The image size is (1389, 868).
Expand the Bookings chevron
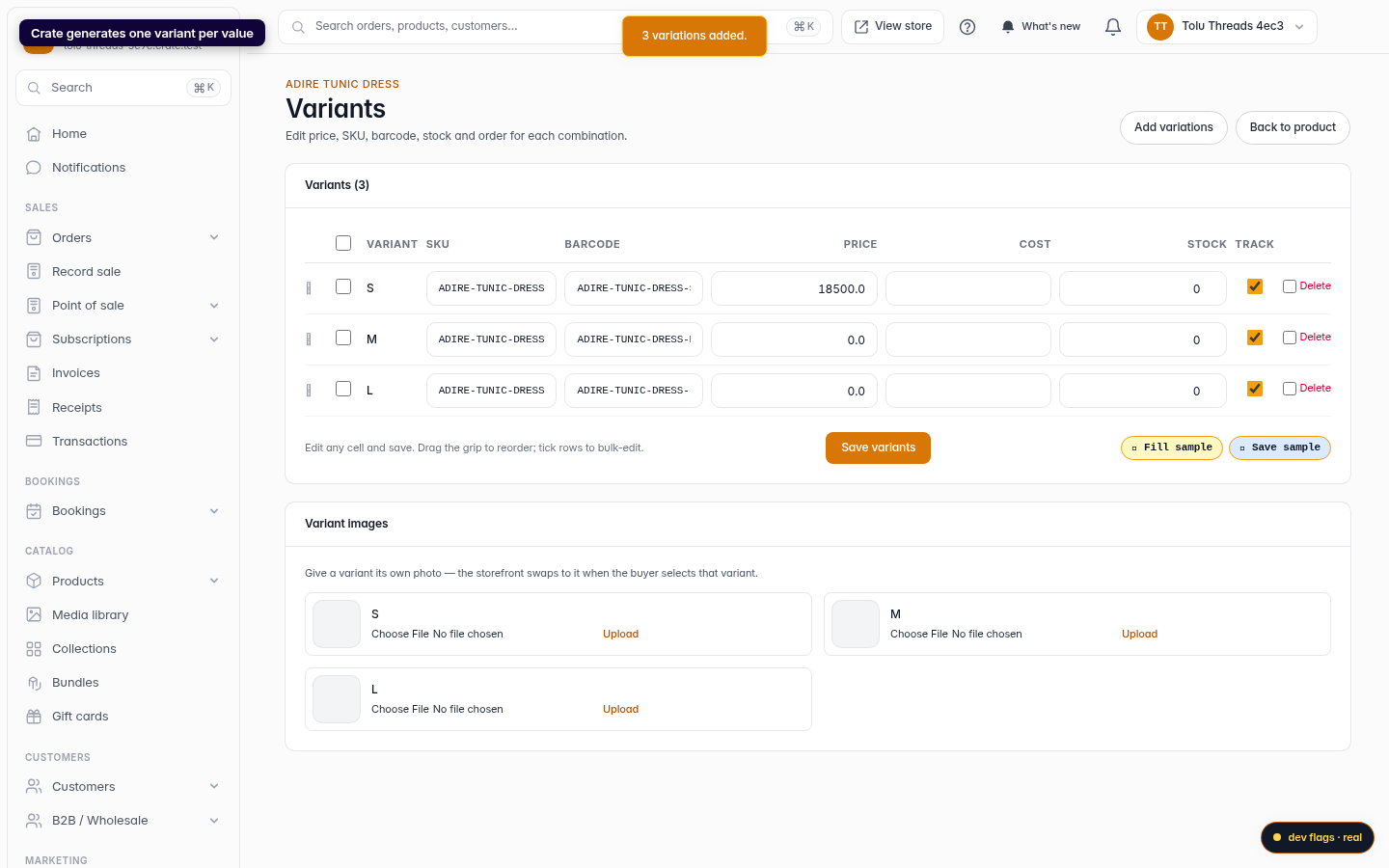tap(214, 511)
